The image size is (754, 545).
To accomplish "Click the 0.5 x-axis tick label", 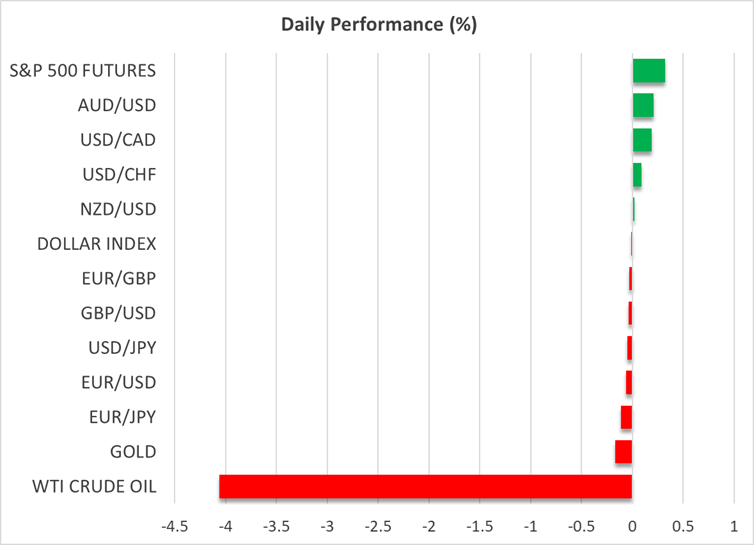I will tap(683, 525).
